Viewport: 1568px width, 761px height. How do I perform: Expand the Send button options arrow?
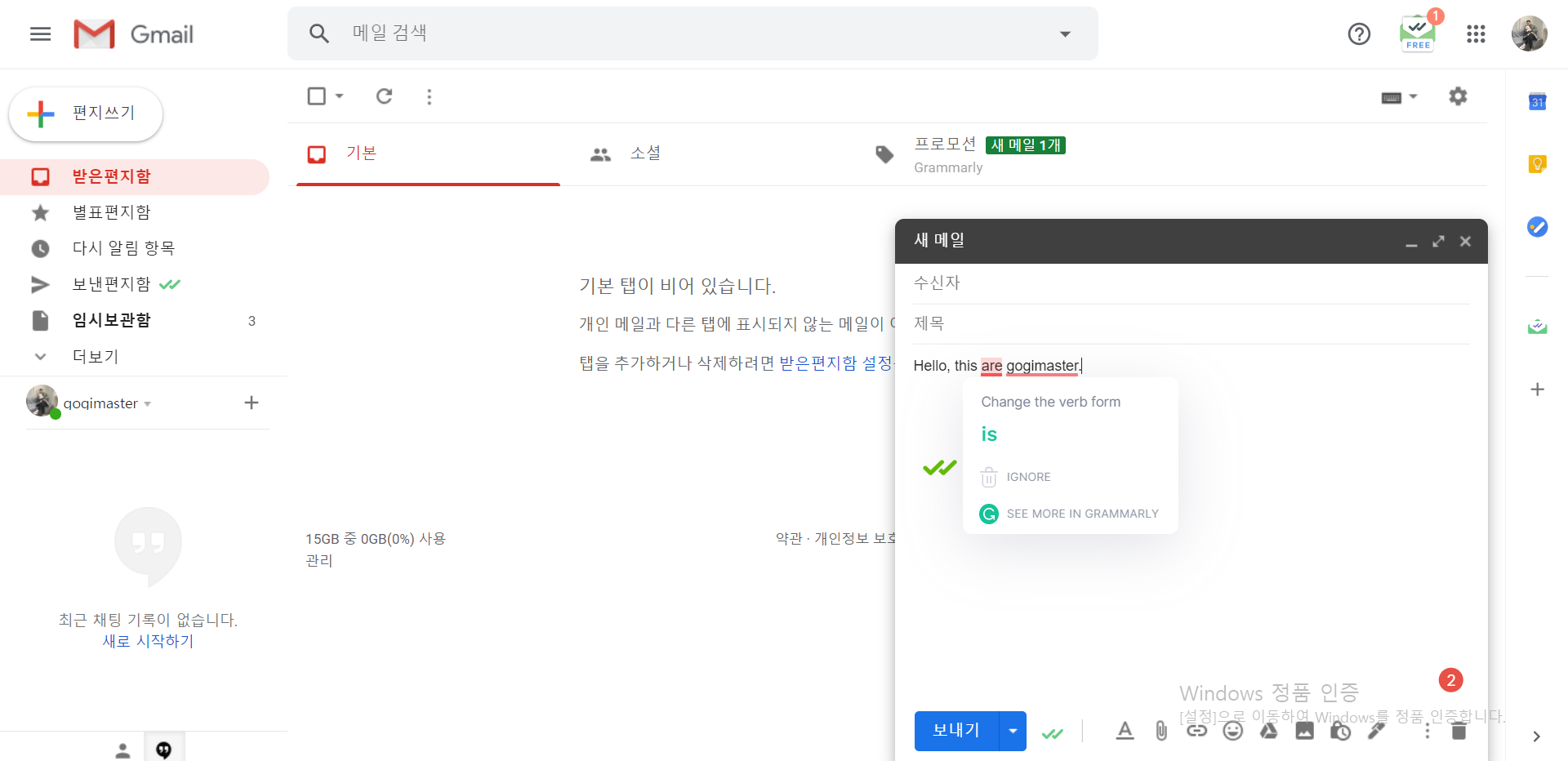pyautogui.click(x=1012, y=731)
